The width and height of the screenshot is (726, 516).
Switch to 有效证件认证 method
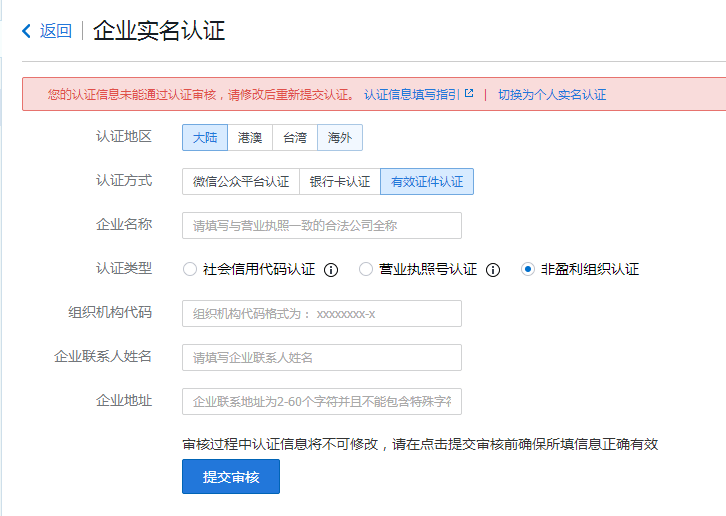coord(427,182)
